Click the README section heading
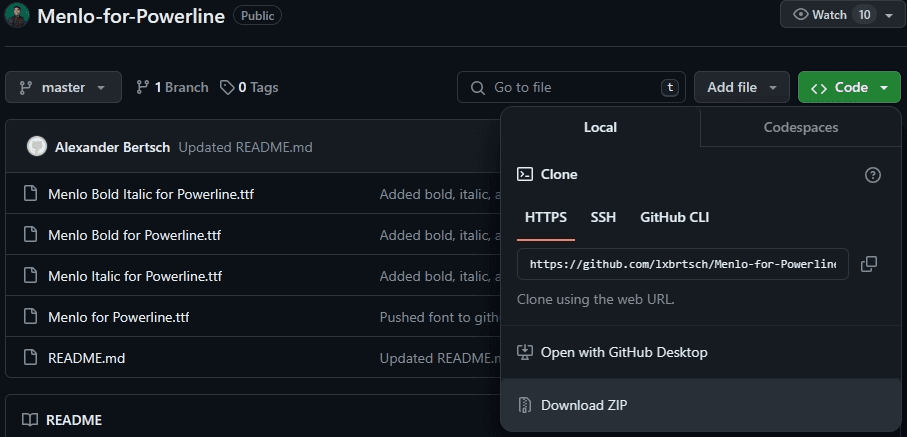This screenshot has height=437, width=907. [74, 420]
